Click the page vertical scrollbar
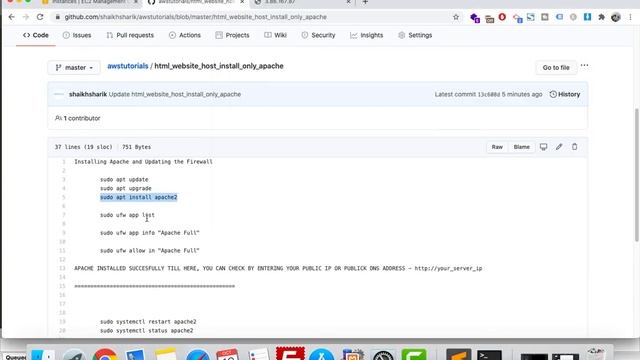Viewport: 640px width, 360px height. 636,176
